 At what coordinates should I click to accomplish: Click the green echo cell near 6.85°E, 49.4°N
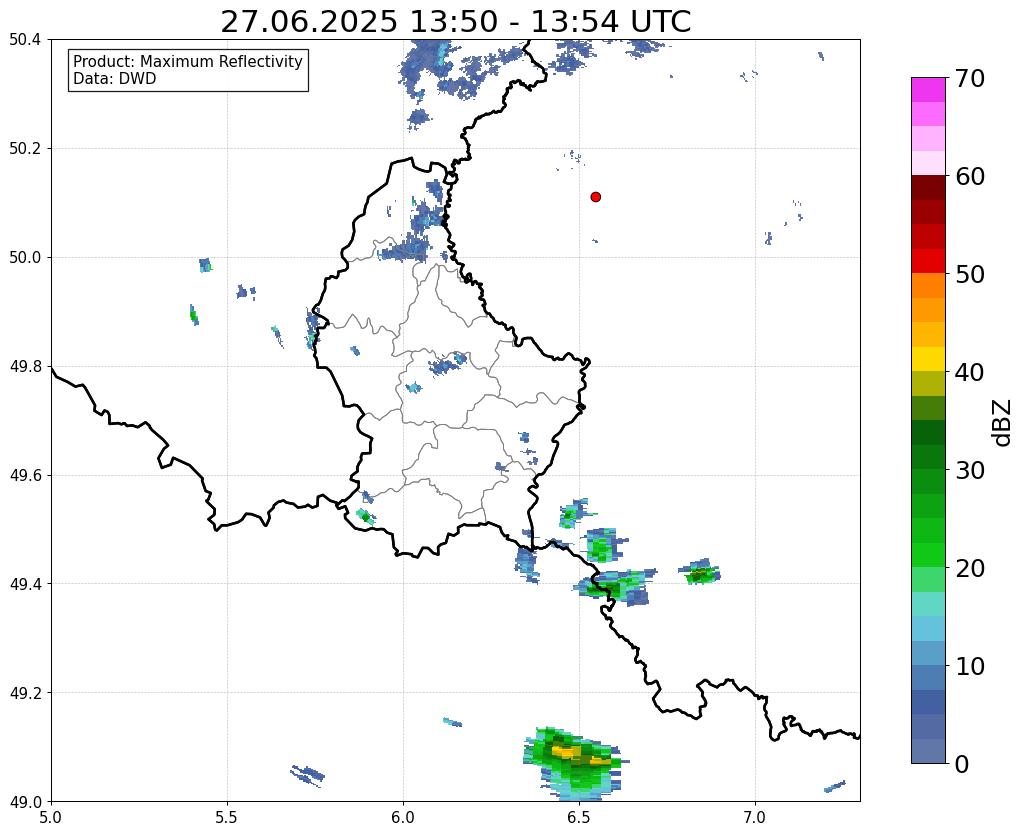click(699, 573)
